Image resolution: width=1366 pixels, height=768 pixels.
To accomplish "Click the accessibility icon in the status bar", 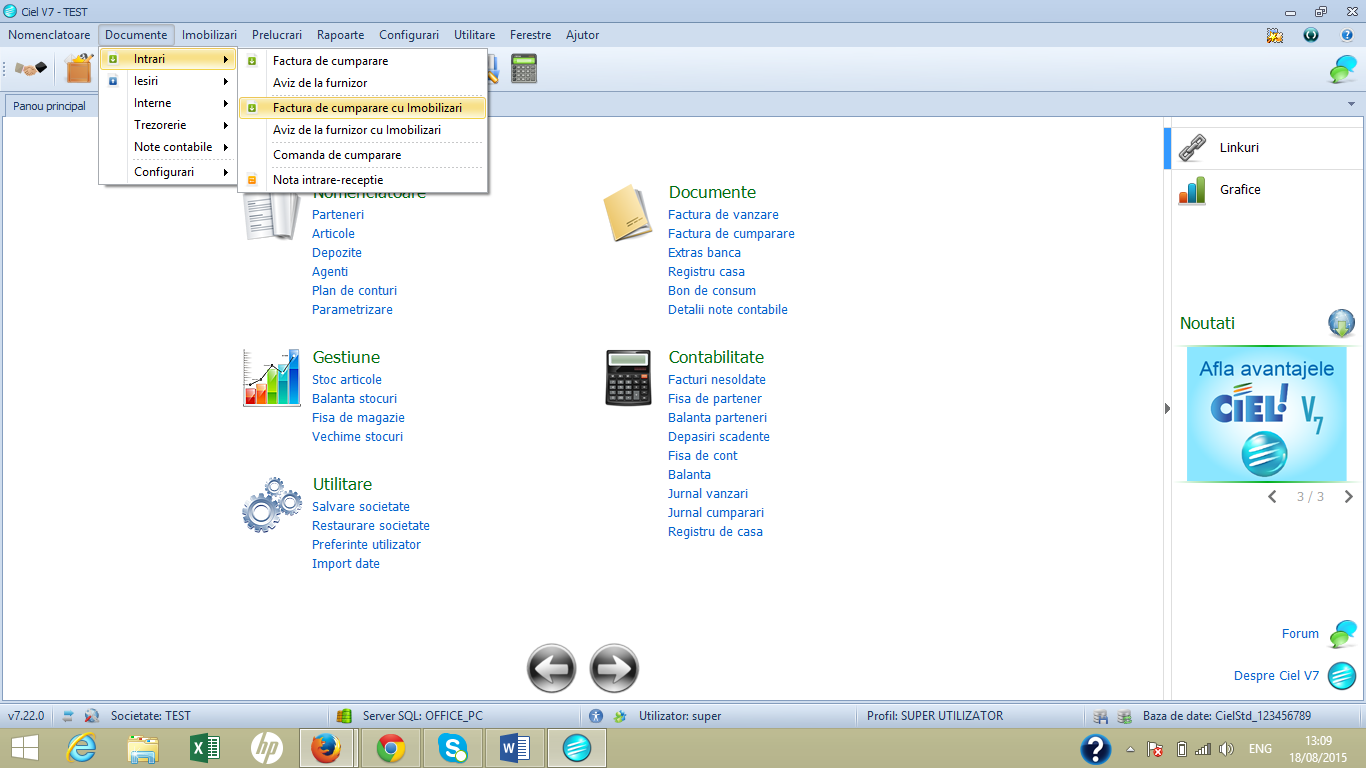I will click(596, 716).
